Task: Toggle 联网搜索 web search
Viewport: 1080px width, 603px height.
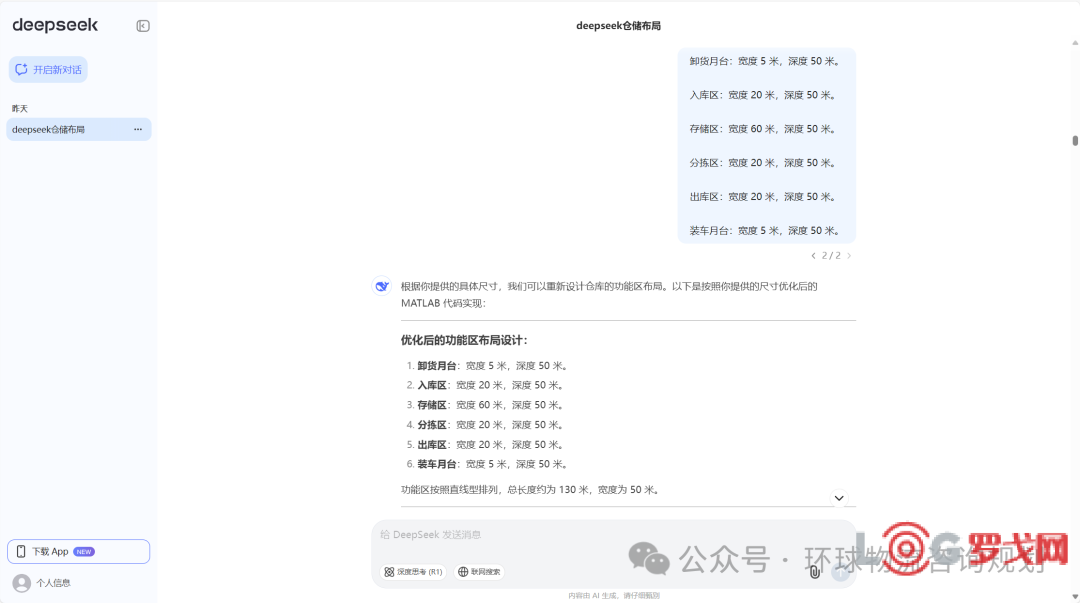Action: (x=479, y=572)
